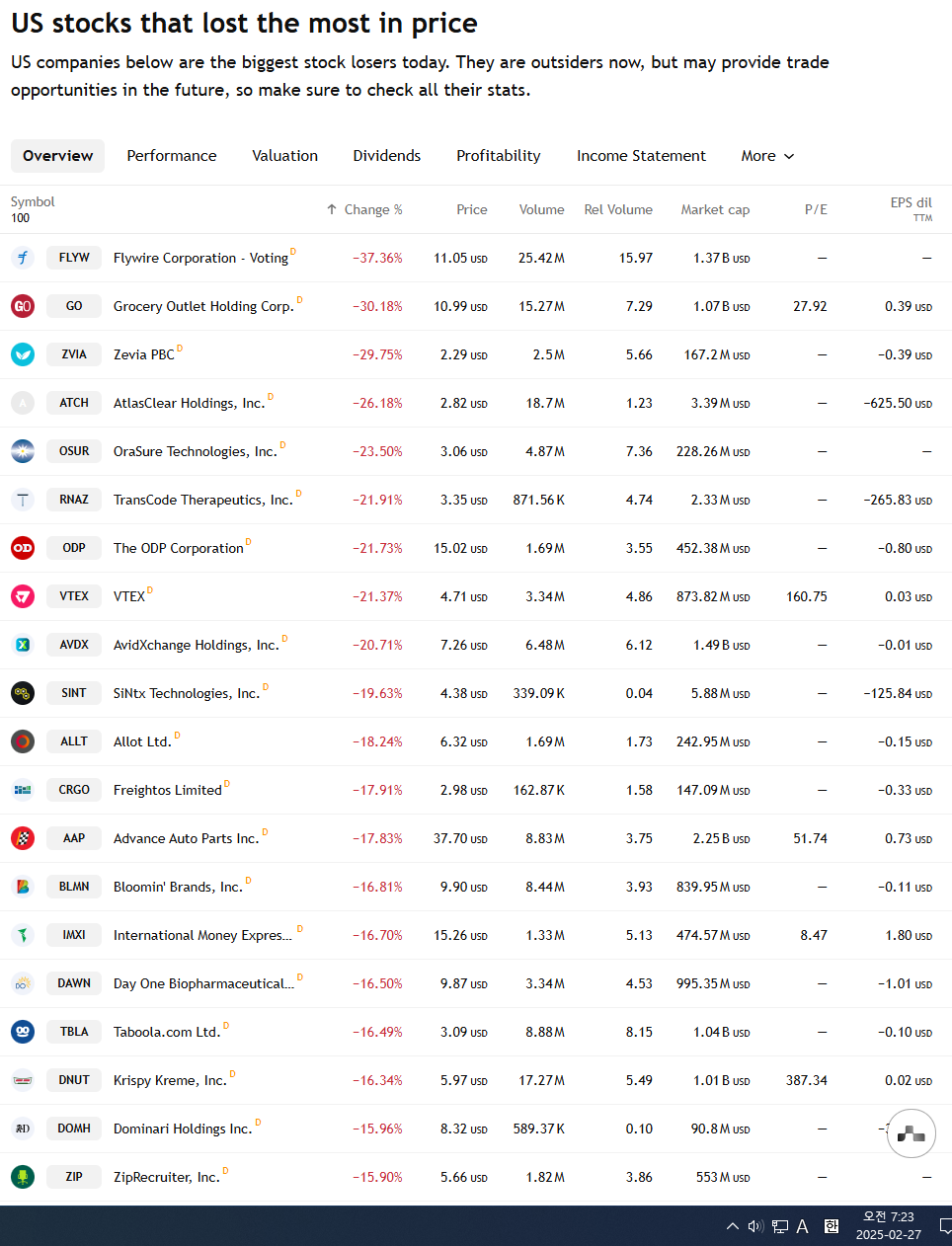Click the 160.75 P/E value
Viewport: 952px width, 1246px height.
(x=807, y=596)
